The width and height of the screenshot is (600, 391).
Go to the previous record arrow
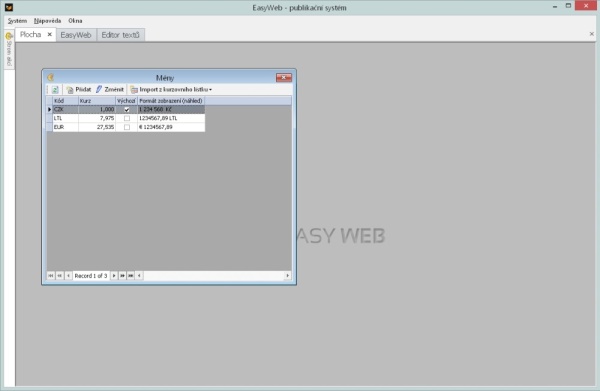coord(68,275)
